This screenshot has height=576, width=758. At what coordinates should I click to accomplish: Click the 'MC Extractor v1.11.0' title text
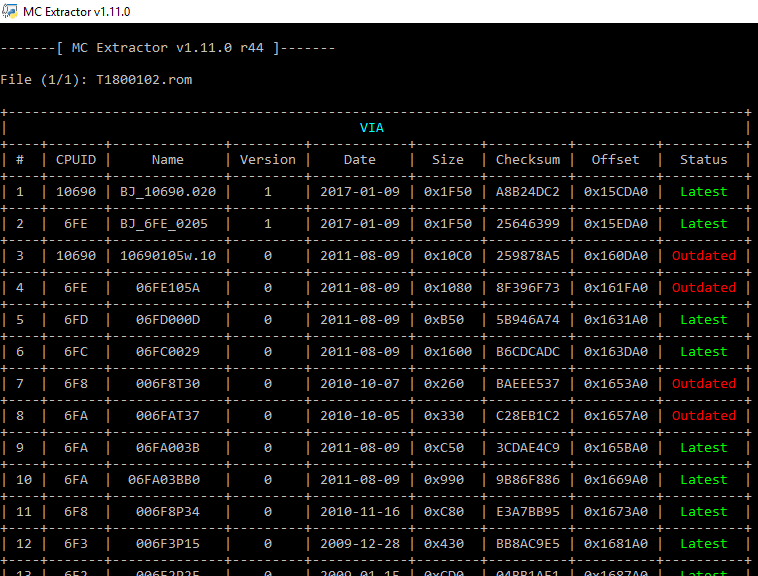76,12
